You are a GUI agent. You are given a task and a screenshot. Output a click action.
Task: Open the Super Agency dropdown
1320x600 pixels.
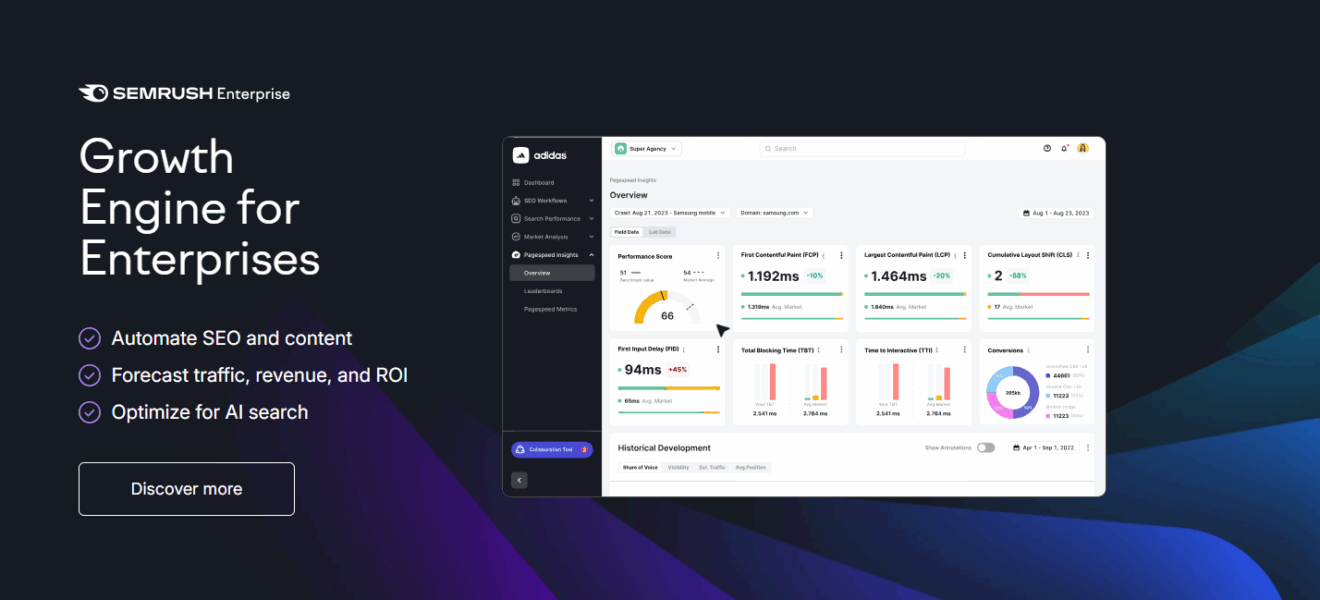(646, 147)
